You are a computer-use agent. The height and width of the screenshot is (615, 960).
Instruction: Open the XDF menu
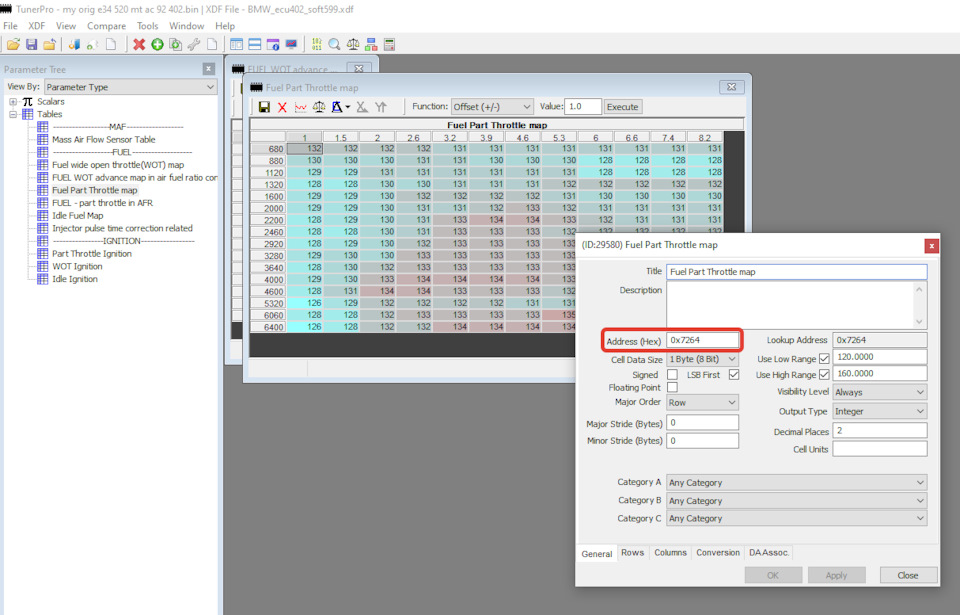coord(37,26)
